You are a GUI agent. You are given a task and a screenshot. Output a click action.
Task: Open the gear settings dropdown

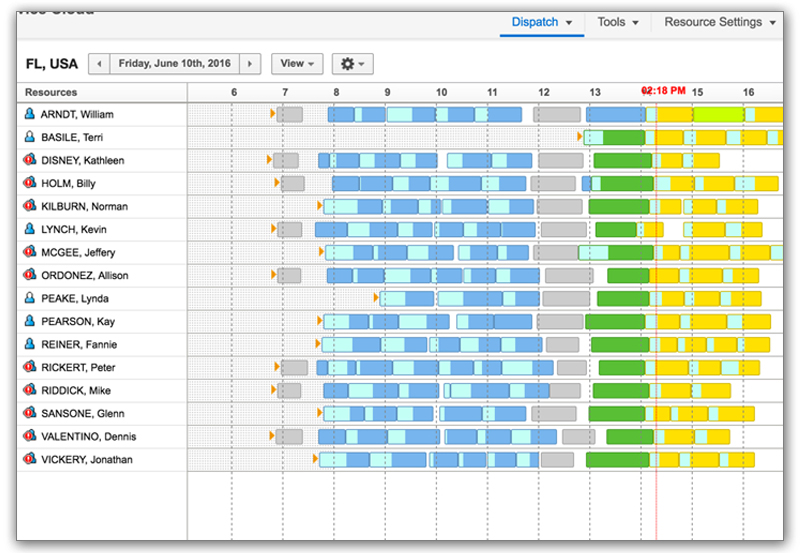pyautogui.click(x=353, y=64)
